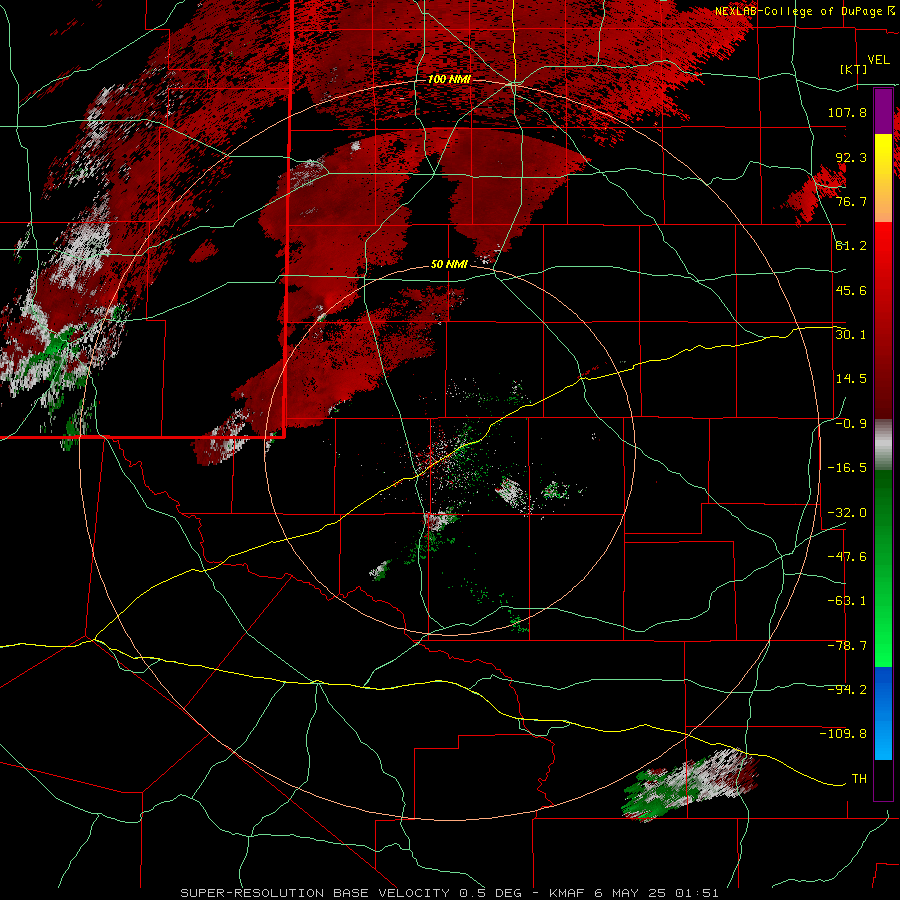Viewport: 900px width, 900px height.
Task: Click the -47.6 velocity scale value
Action: pos(847,557)
